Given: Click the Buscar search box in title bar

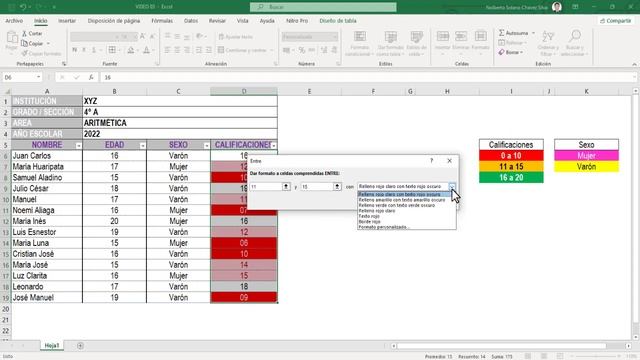Looking at the screenshot, I should (323, 7).
